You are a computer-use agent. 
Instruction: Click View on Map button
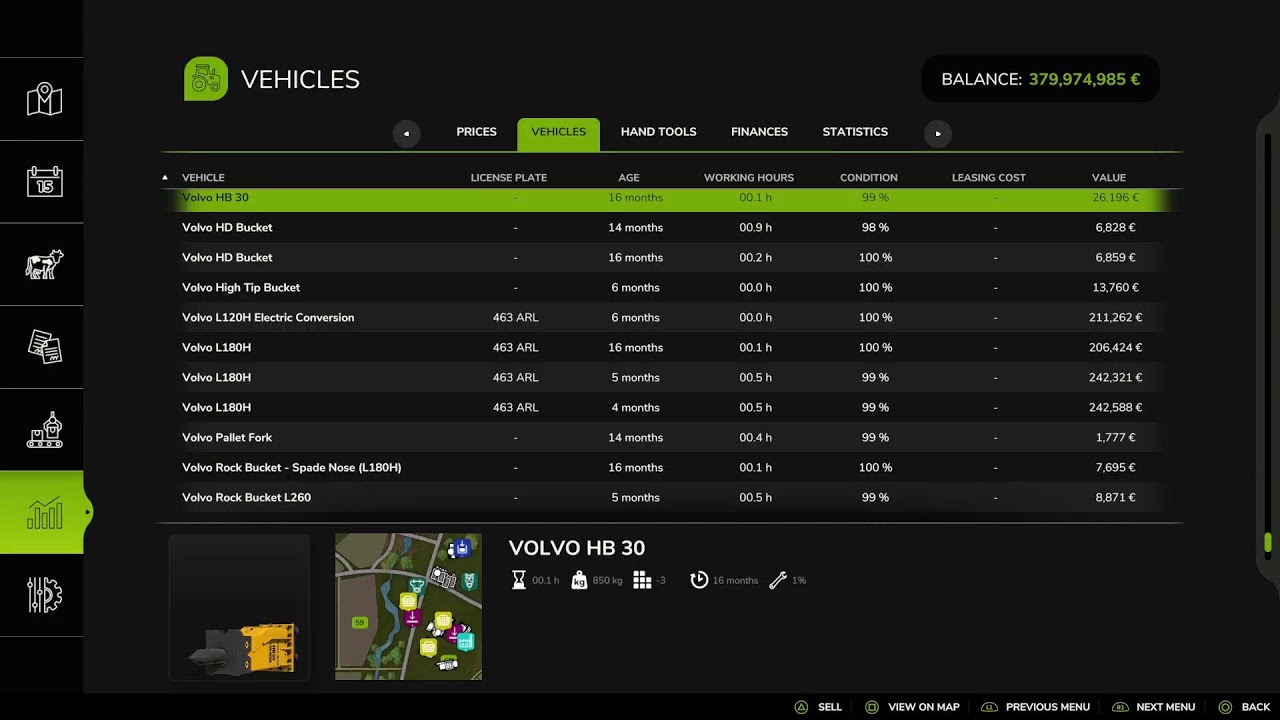(912, 707)
